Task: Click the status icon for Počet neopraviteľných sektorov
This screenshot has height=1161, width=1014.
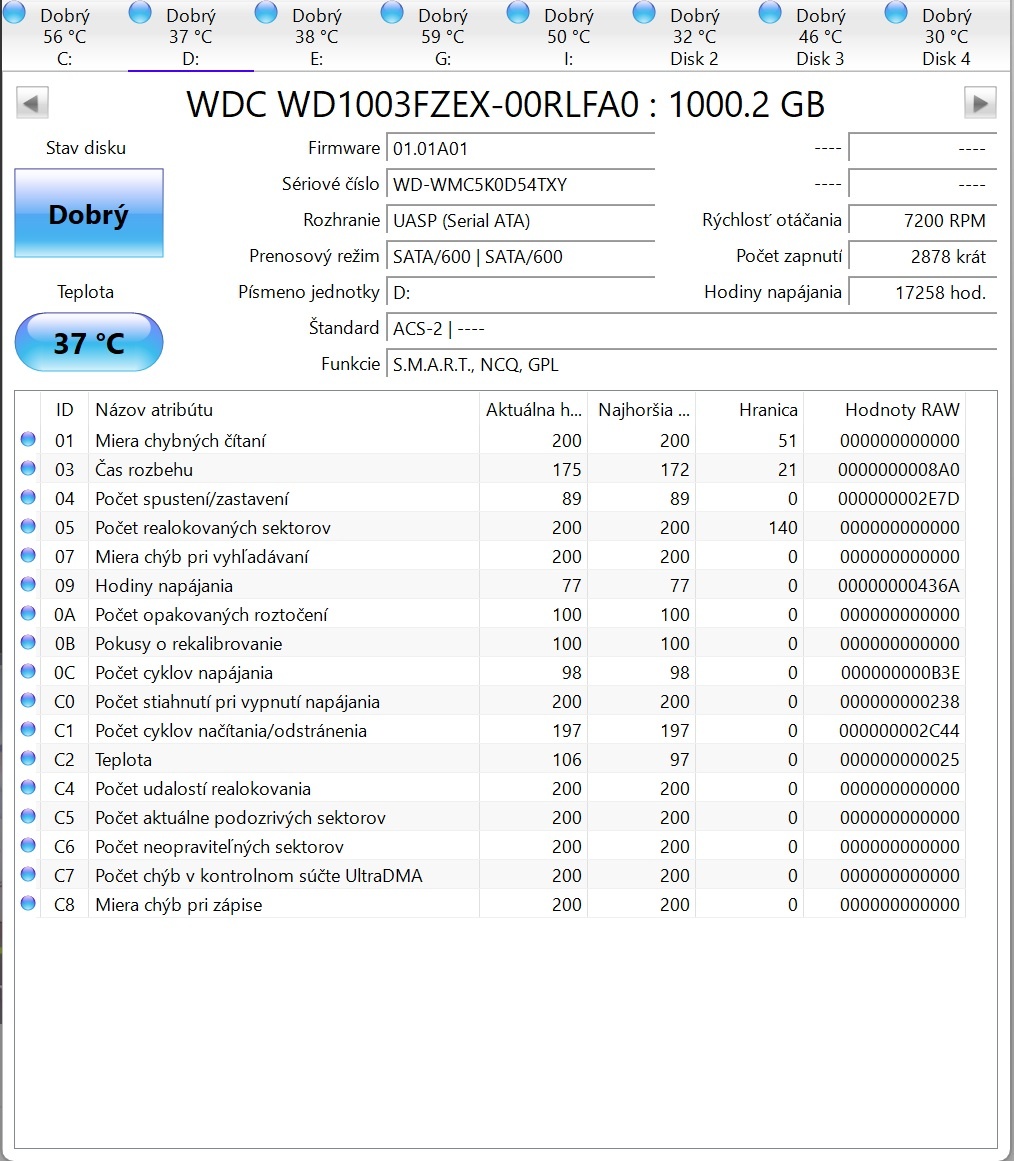Action: (27, 846)
